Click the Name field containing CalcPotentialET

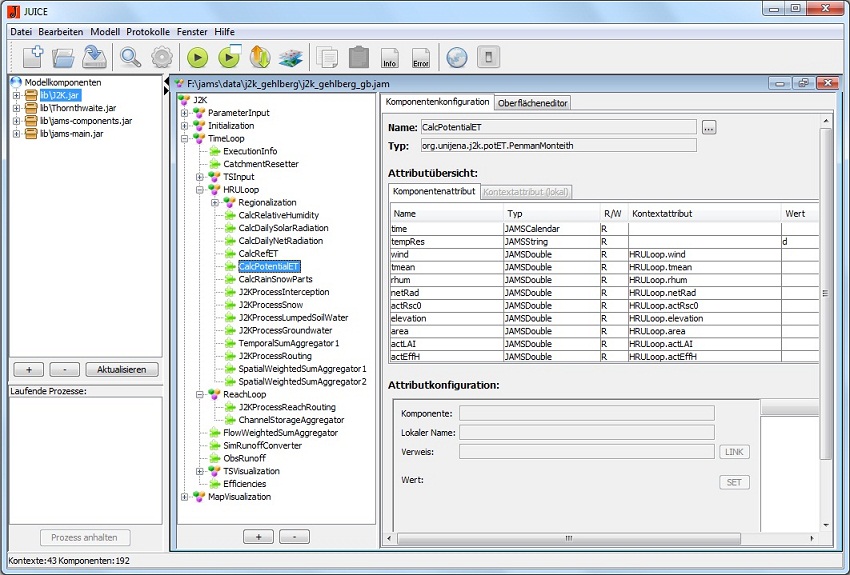pyautogui.click(x=557, y=127)
